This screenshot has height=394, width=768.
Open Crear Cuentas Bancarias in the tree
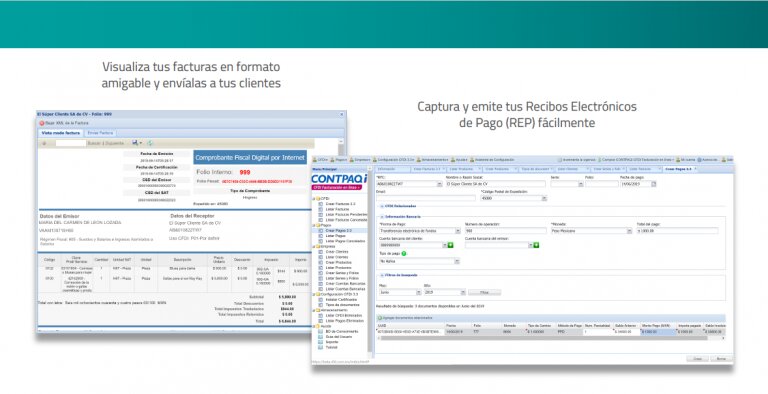pyautogui.click(x=345, y=284)
